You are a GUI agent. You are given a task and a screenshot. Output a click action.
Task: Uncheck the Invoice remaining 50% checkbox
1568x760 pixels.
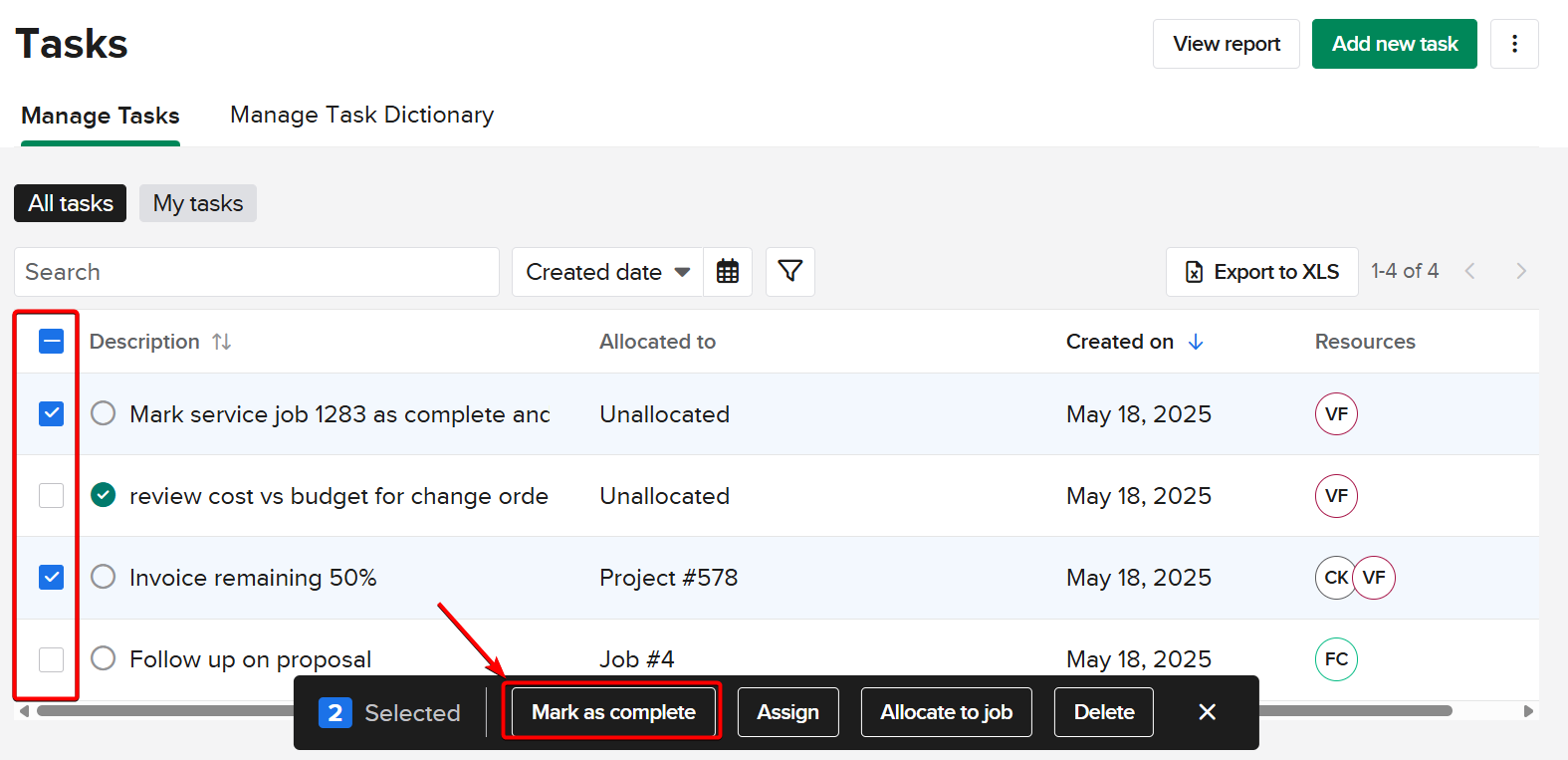52,578
